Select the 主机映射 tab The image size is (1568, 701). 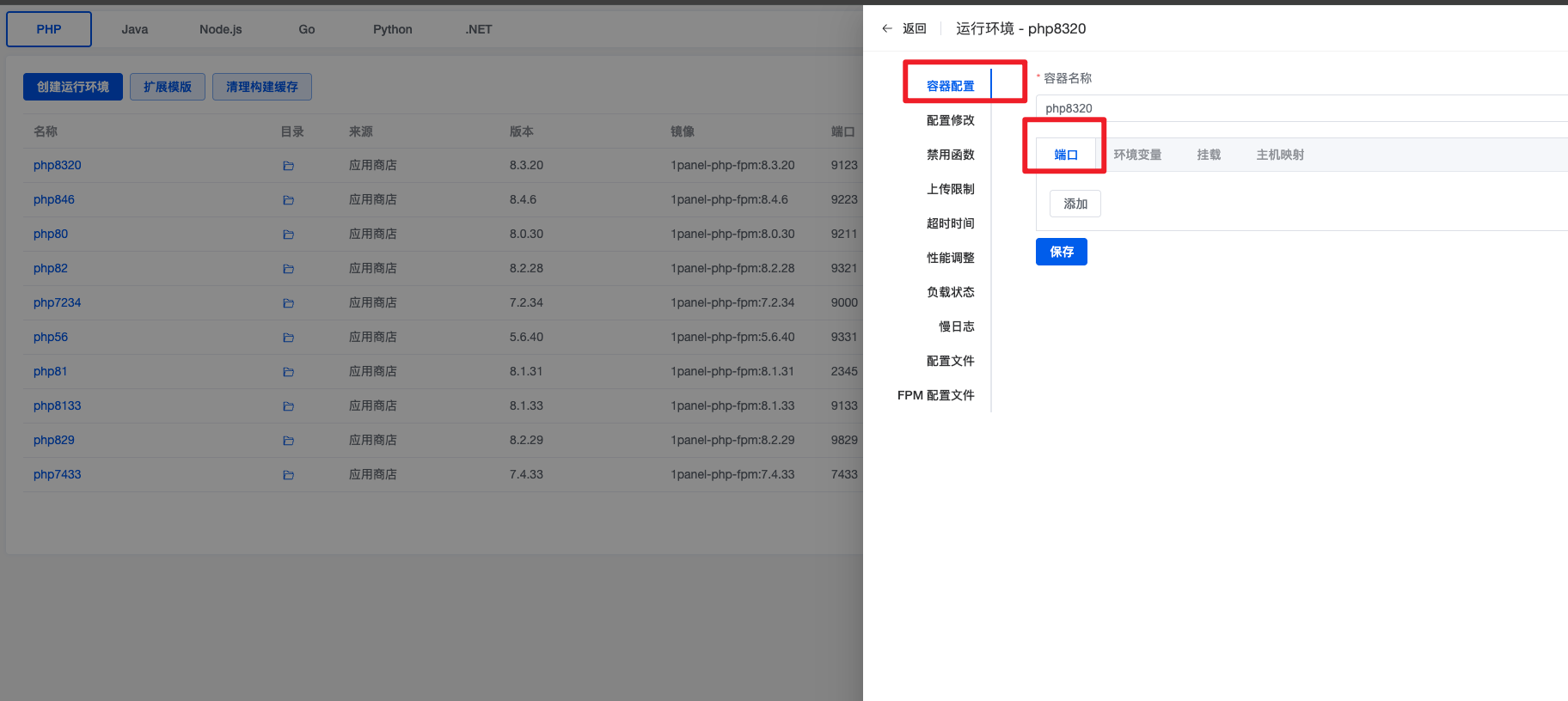click(x=1280, y=155)
